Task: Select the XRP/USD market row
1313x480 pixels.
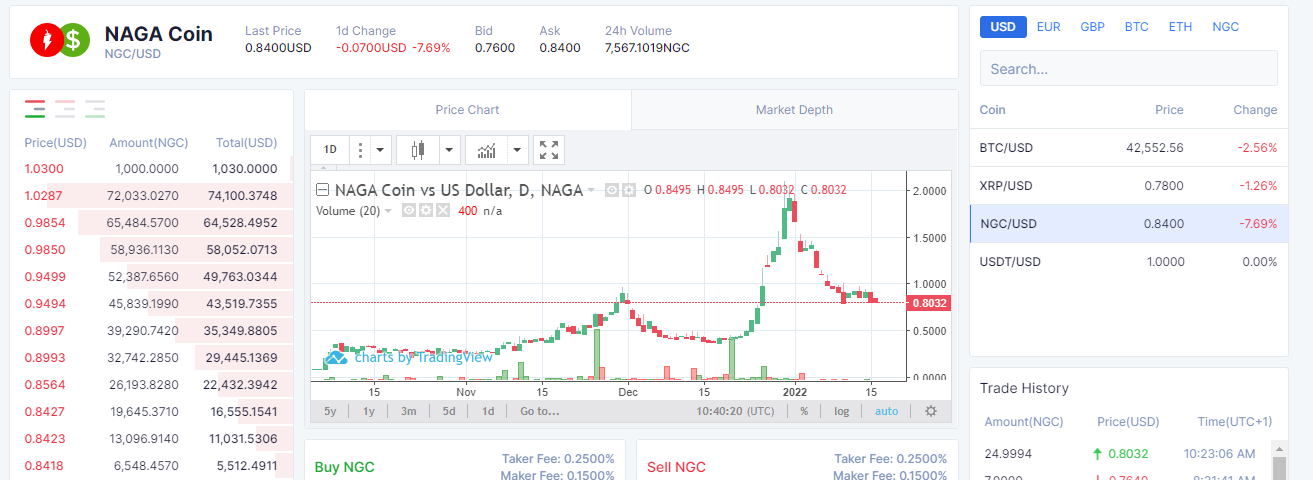Action: pyautogui.click(x=1129, y=186)
